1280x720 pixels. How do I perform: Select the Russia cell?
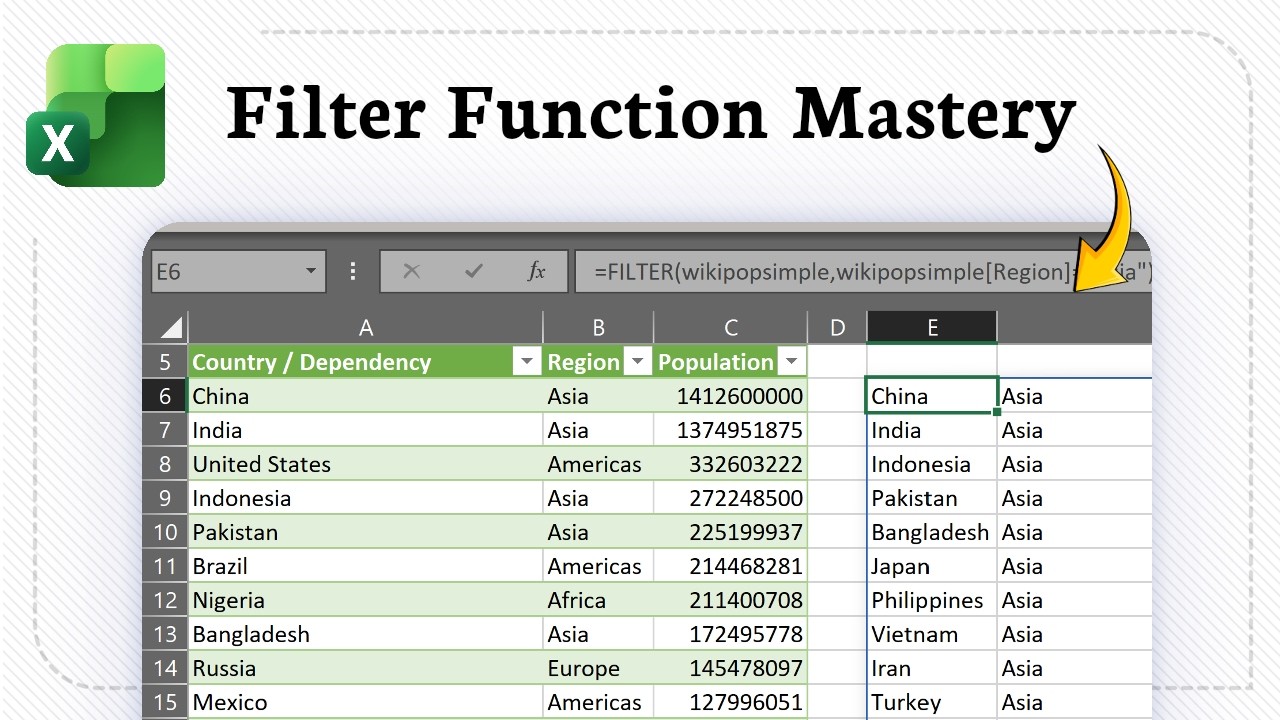click(365, 668)
